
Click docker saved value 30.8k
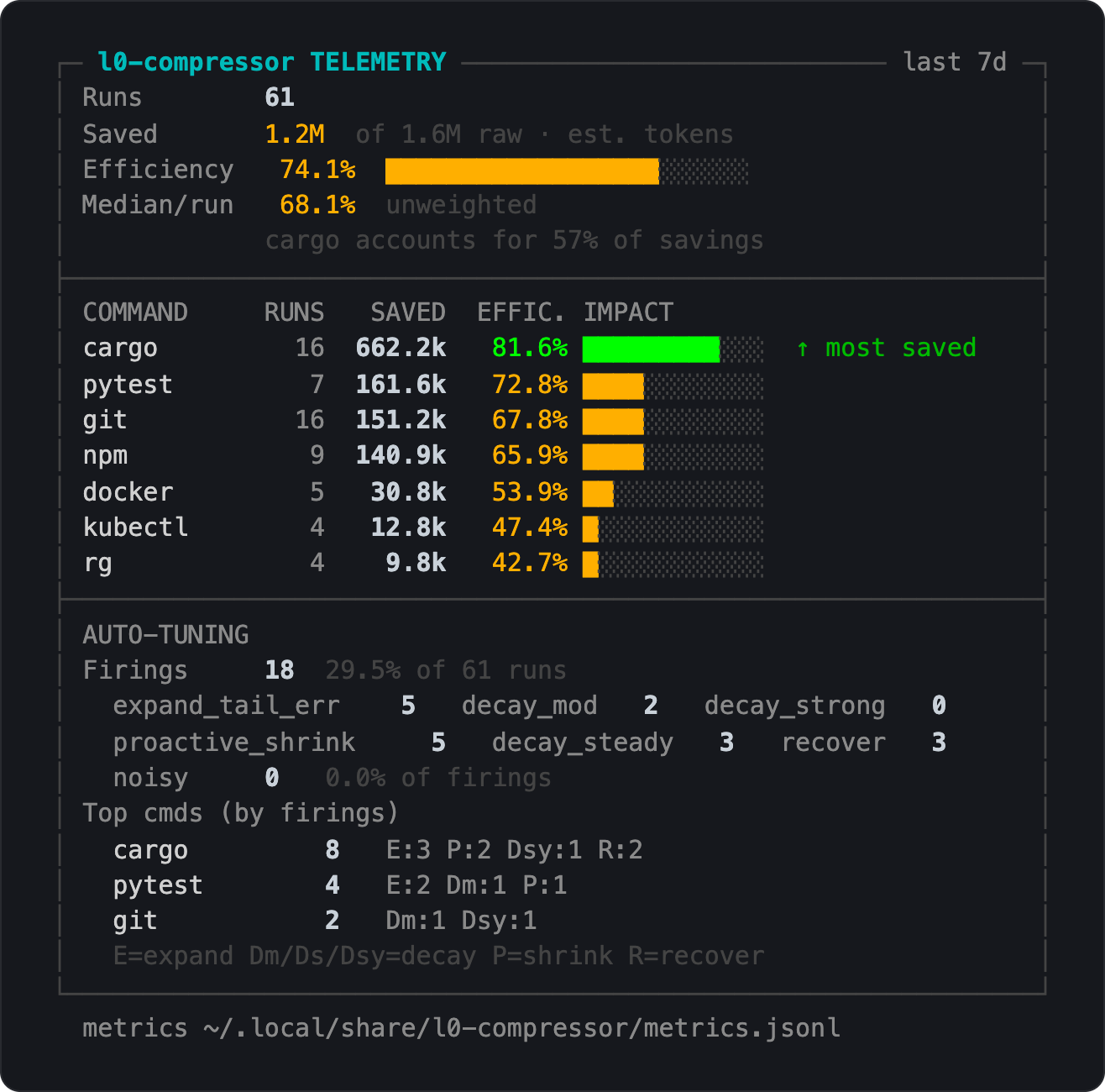point(408,492)
